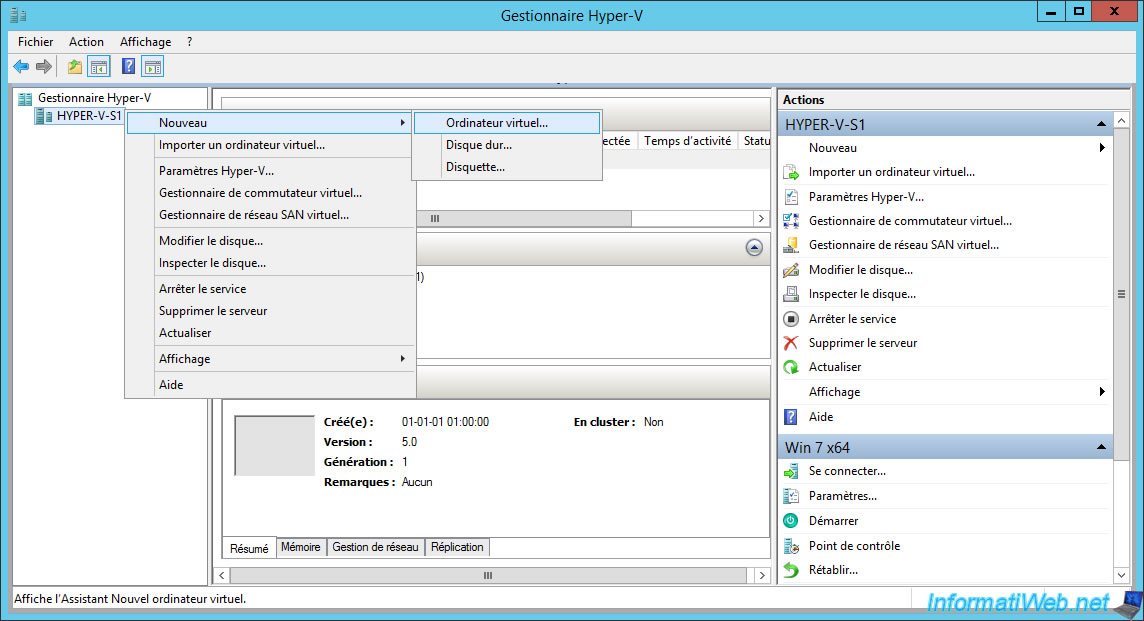Image resolution: width=1144 pixels, height=621 pixels.
Task: Collapse the Win 7 x64 actions section
Action: click(x=1101, y=447)
